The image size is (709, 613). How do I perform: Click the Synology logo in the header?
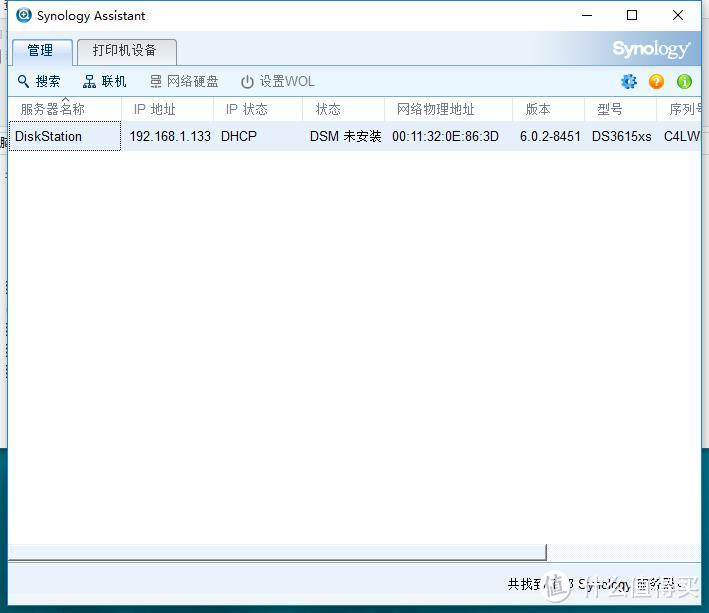(651, 49)
